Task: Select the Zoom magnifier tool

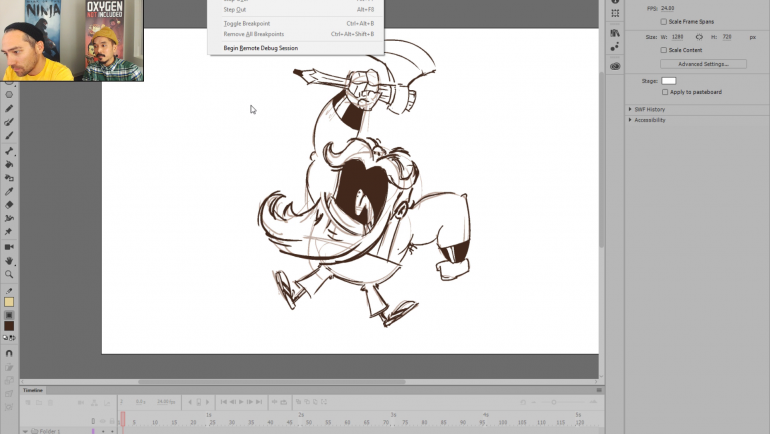Action: coord(9,273)
